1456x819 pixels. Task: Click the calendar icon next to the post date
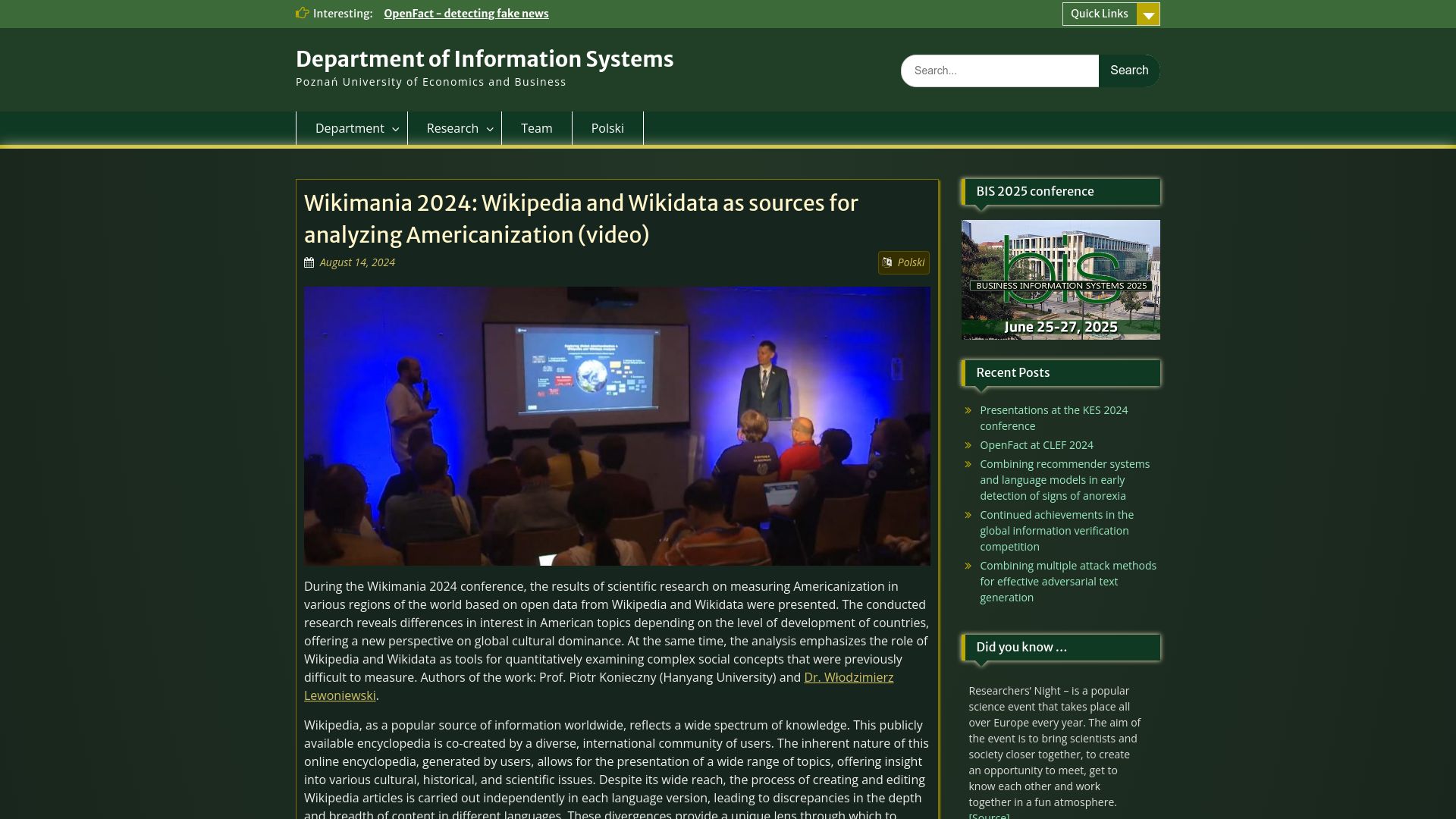[309, 262]
